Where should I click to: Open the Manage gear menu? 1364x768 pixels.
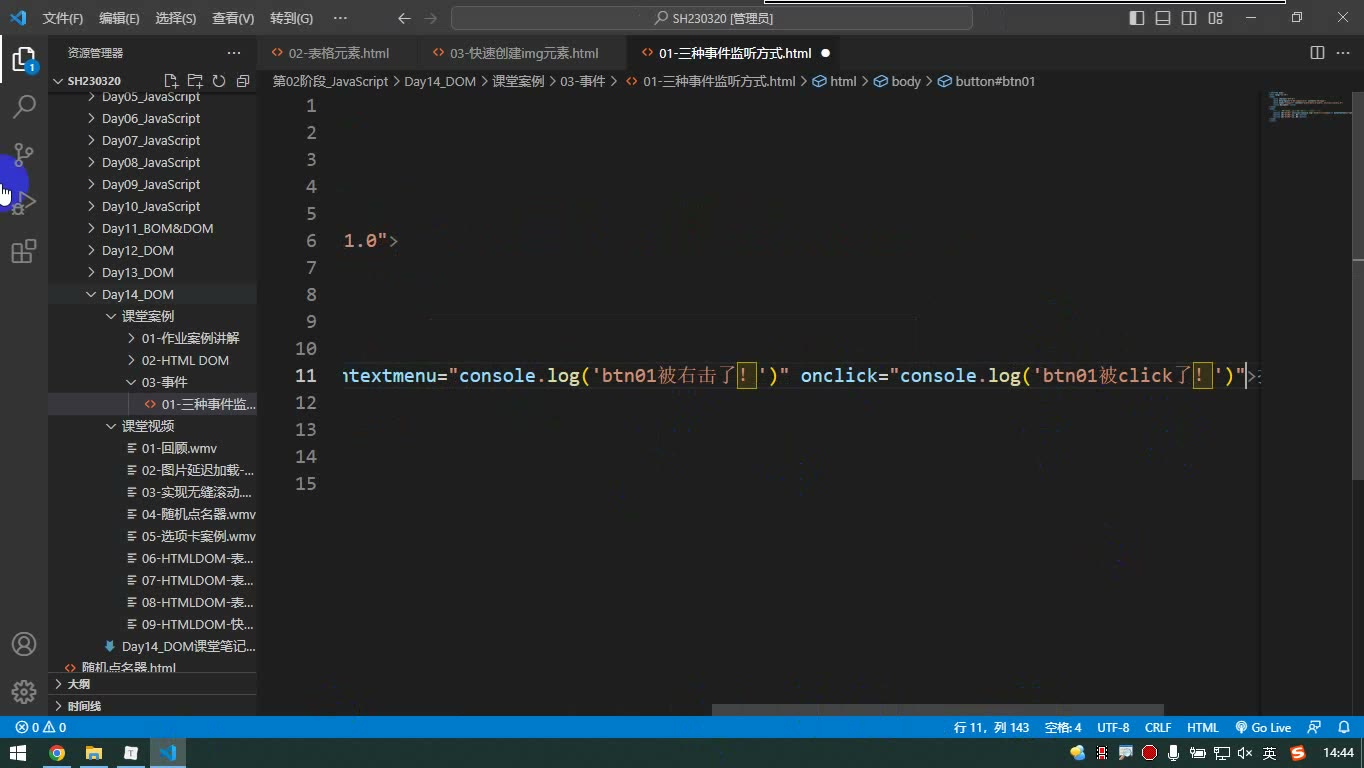[24, 692]
